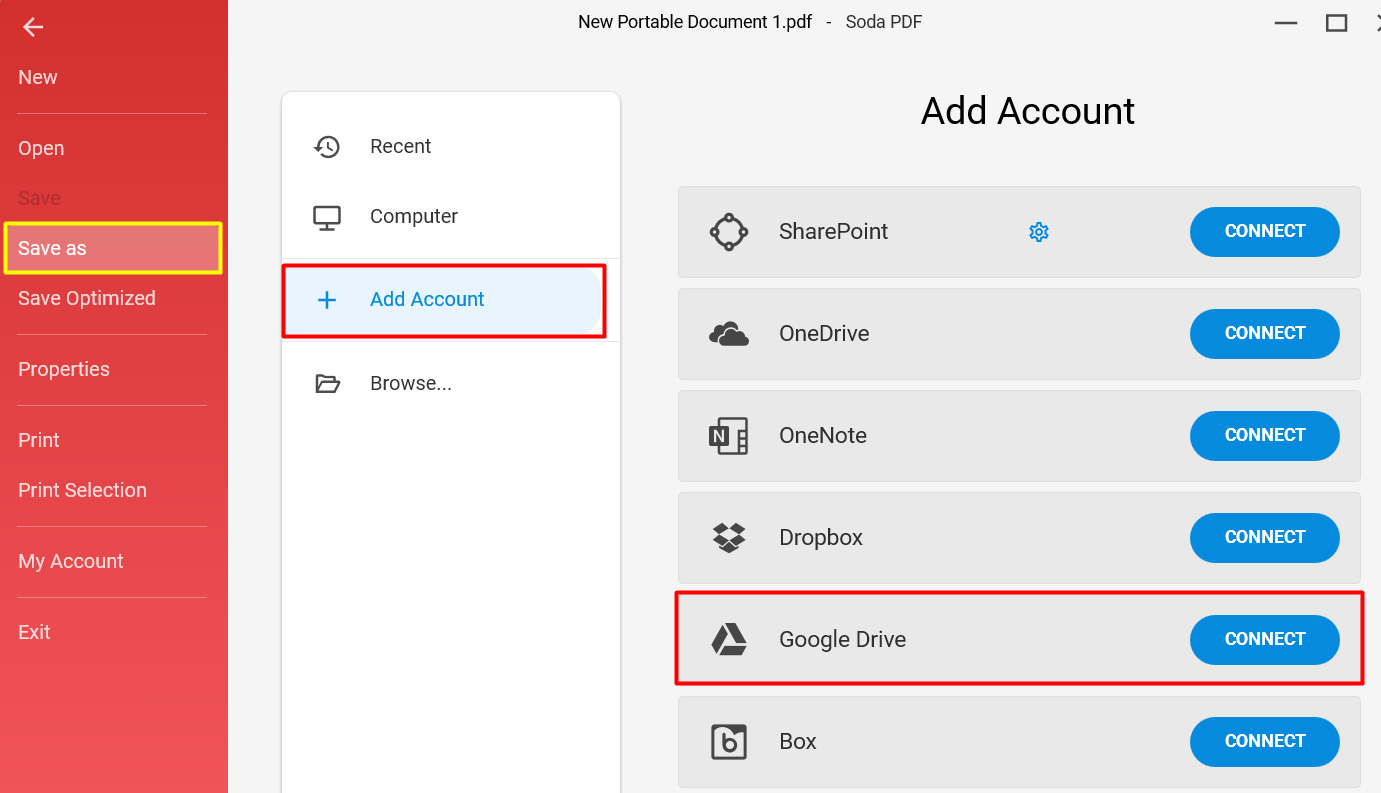Image resolution: width=1381 pixels, height=793 pixels.
Task: Click the OneNote logo icon
Action: [729, 436]
